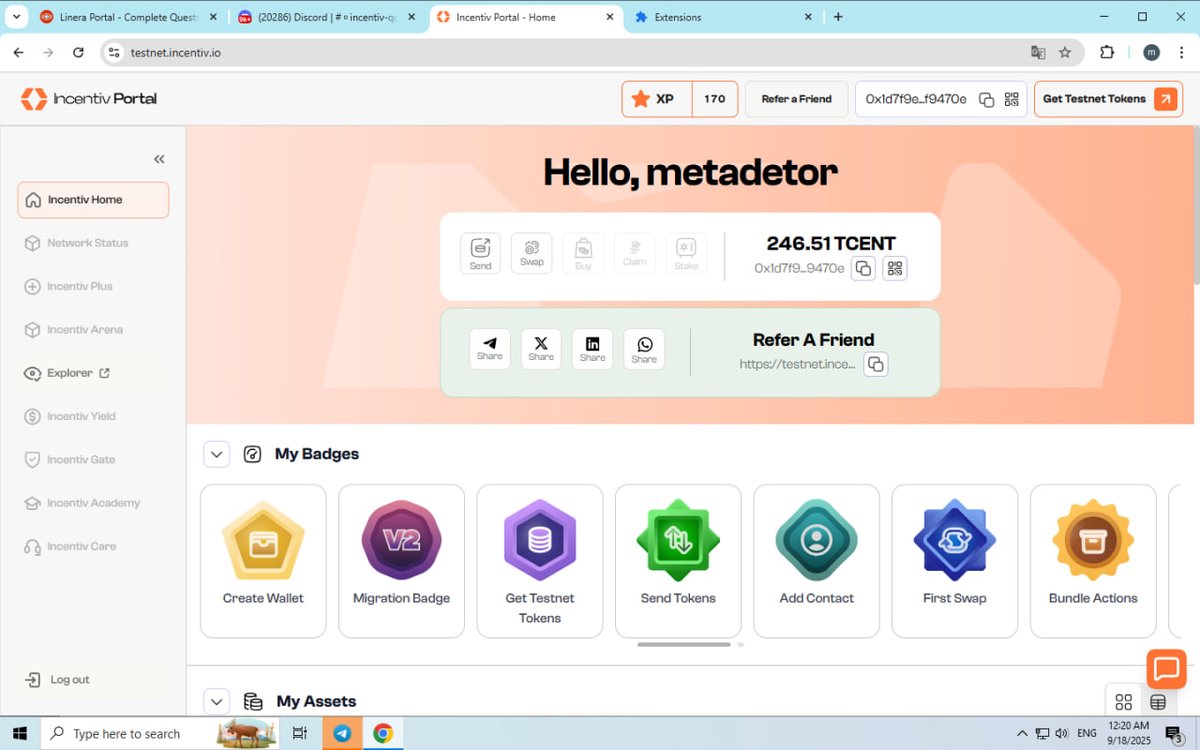
Task: Share referral via X
Action: click(x=541, y=349)
